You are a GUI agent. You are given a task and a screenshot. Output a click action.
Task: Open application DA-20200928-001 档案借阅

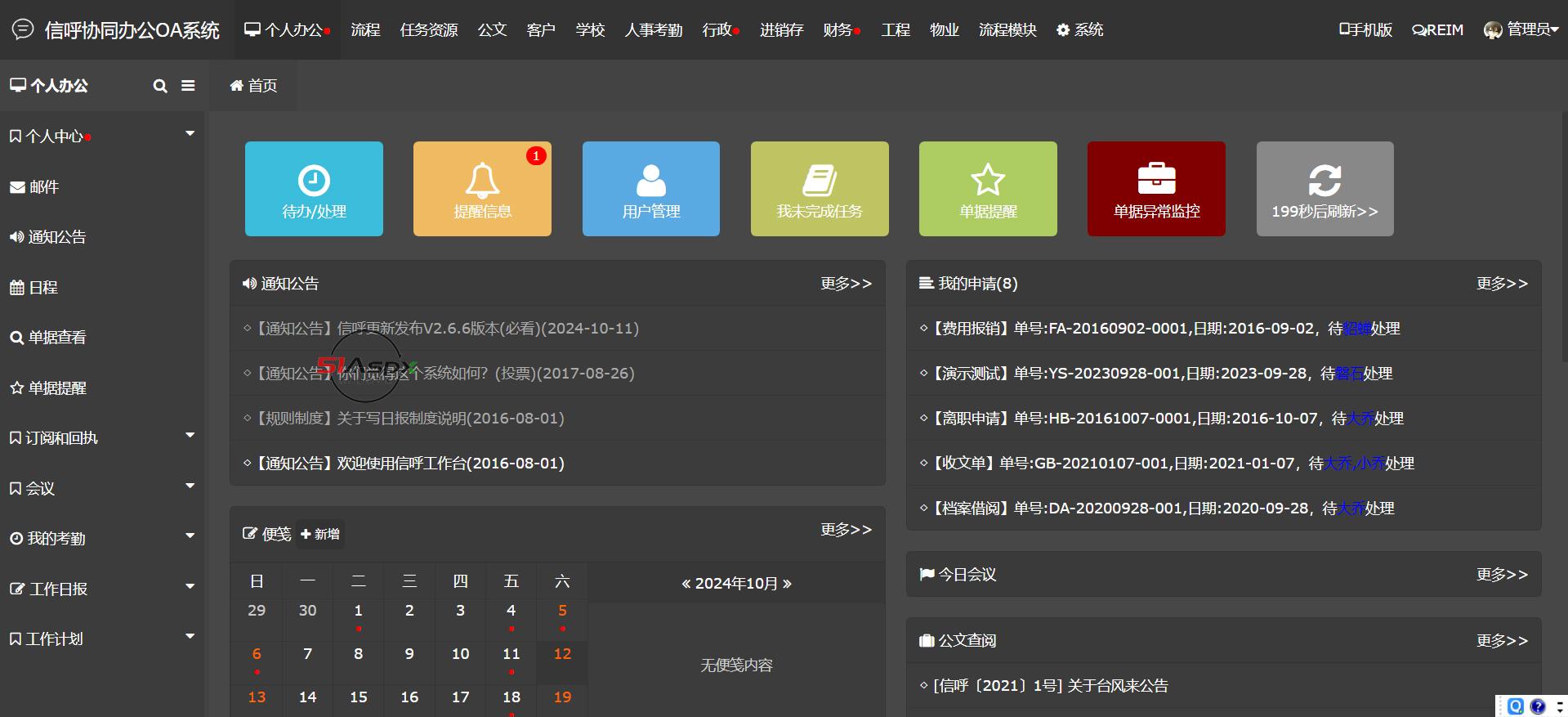[x=1156, y=509]
